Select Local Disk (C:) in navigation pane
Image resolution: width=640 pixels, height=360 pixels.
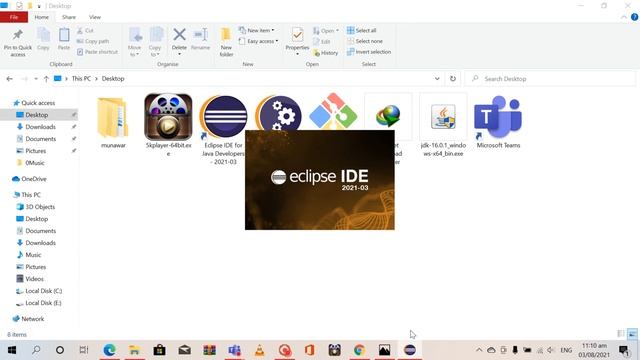click(43, 291)
